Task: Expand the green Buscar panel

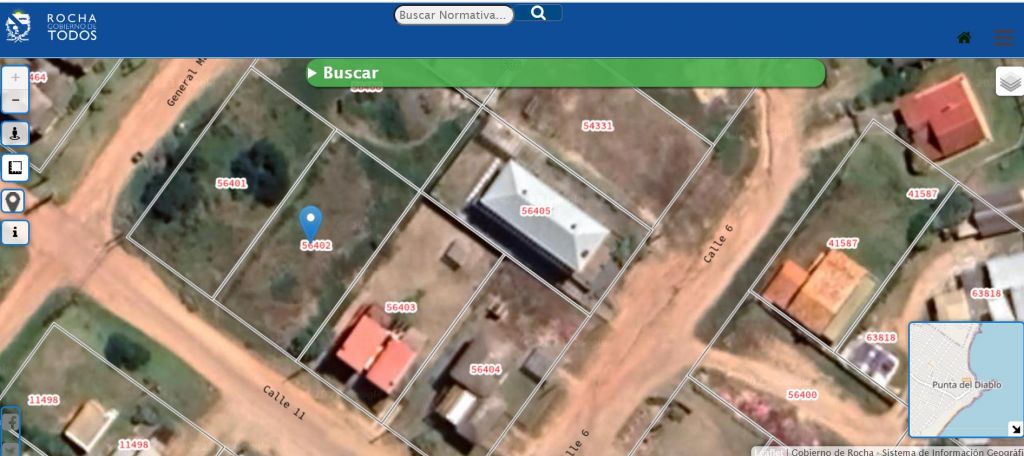Action: point(566,73)
